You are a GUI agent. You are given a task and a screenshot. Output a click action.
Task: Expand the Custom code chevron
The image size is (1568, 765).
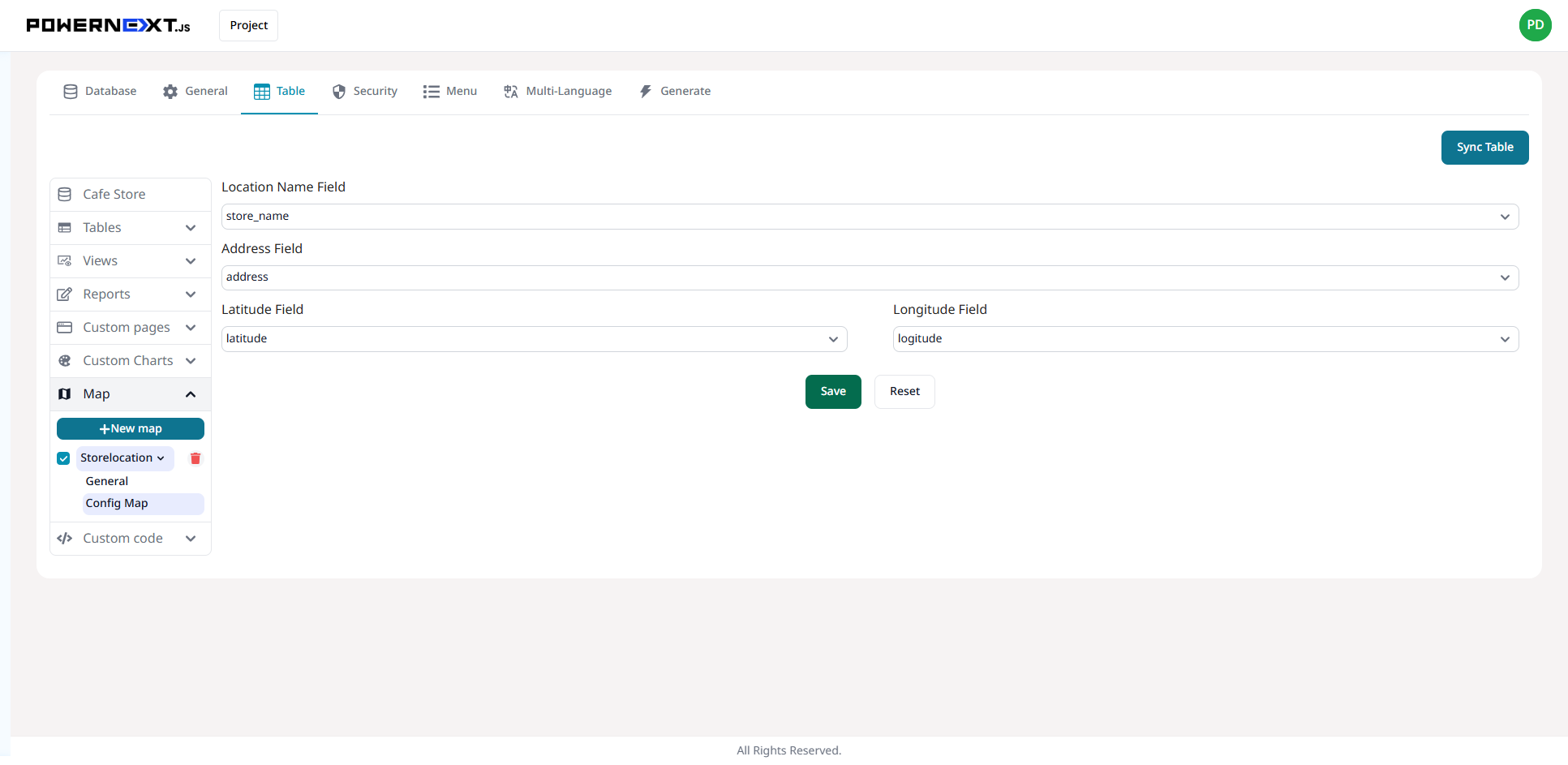click(191, 539)
